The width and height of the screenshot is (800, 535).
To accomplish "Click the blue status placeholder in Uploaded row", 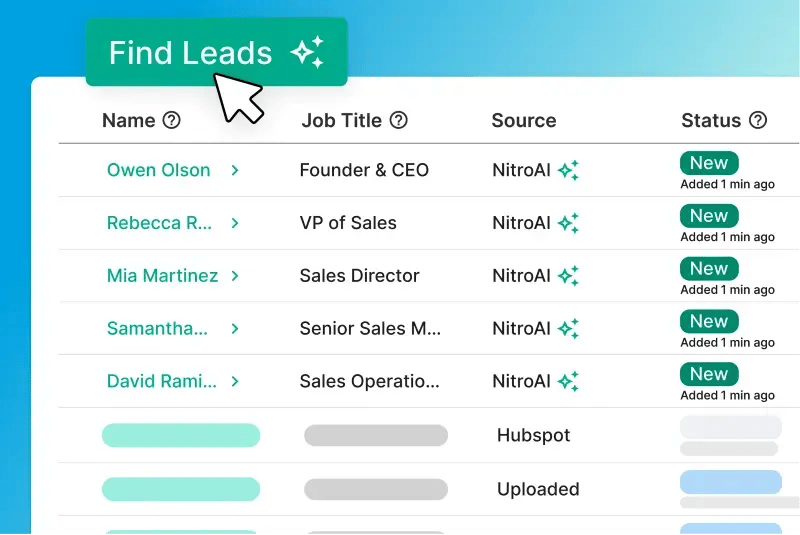I will click(731, 482).
